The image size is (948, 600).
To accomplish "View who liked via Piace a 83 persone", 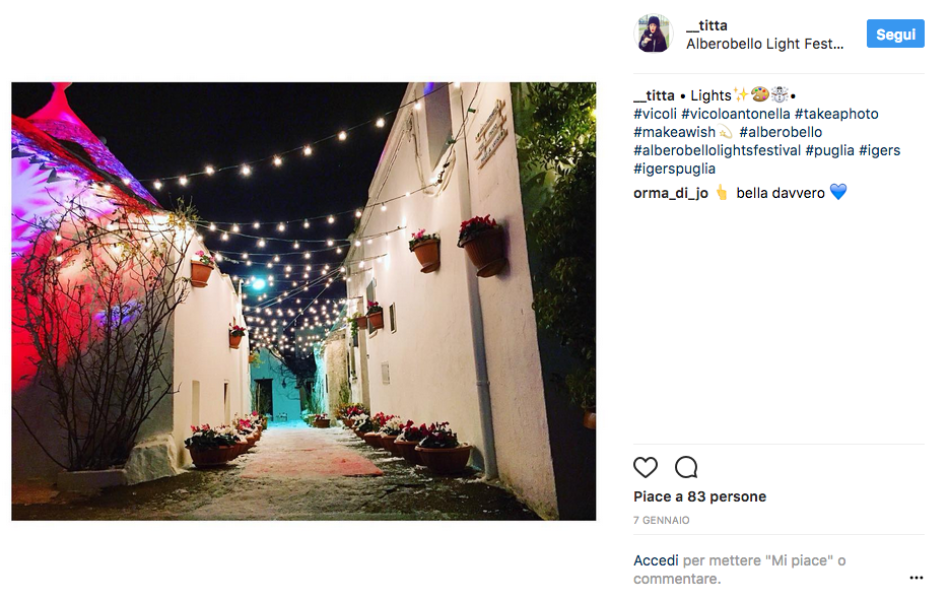I will click(700, 497).
